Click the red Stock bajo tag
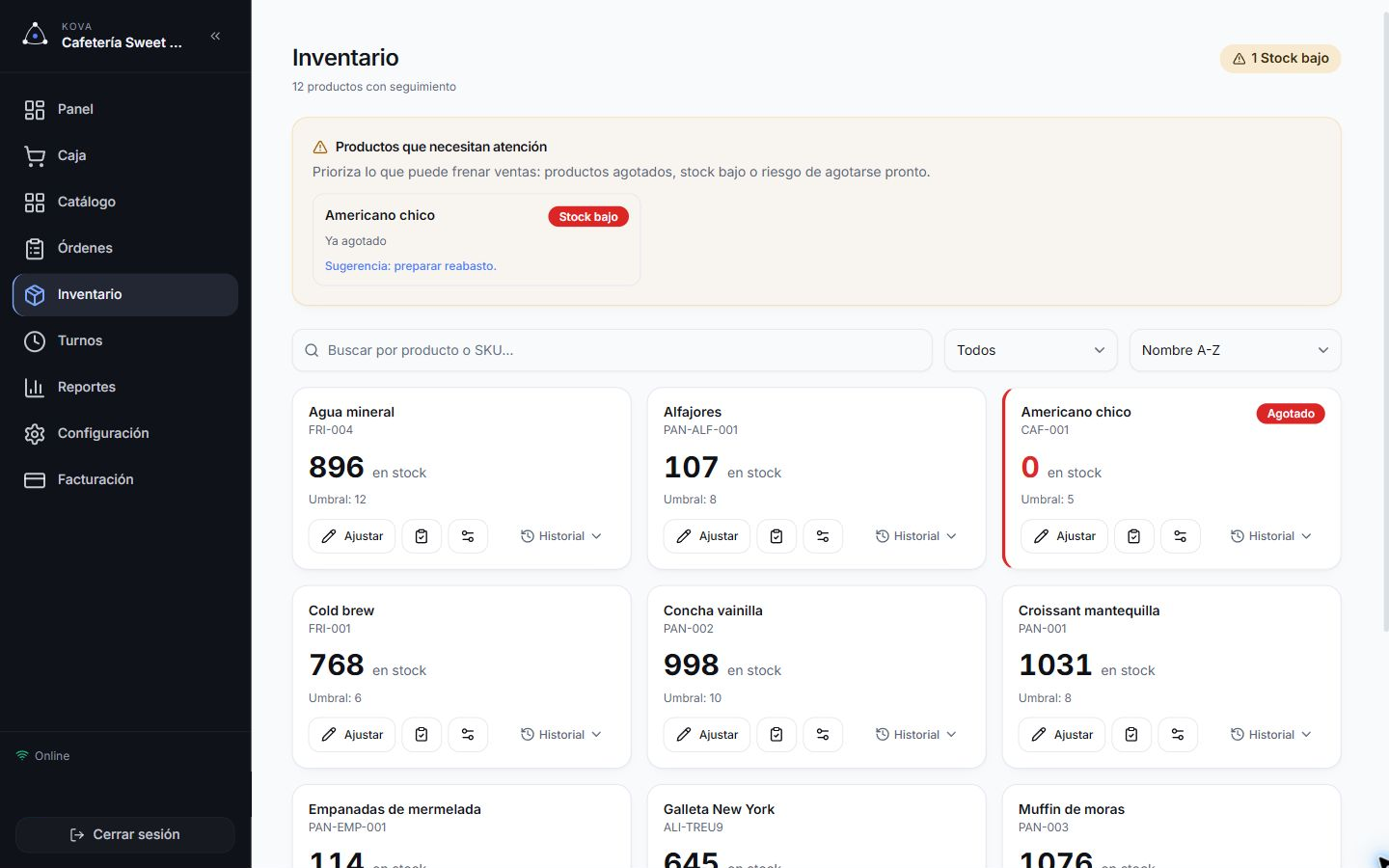The height and width of the screenshot is (868, 1389). point(588,217)
